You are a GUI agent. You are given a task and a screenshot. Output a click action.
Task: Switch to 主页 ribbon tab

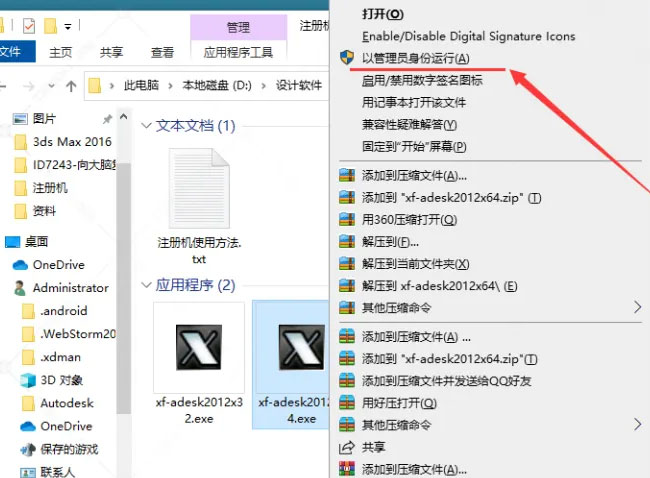pyautogui.click(x=61, y=52)
